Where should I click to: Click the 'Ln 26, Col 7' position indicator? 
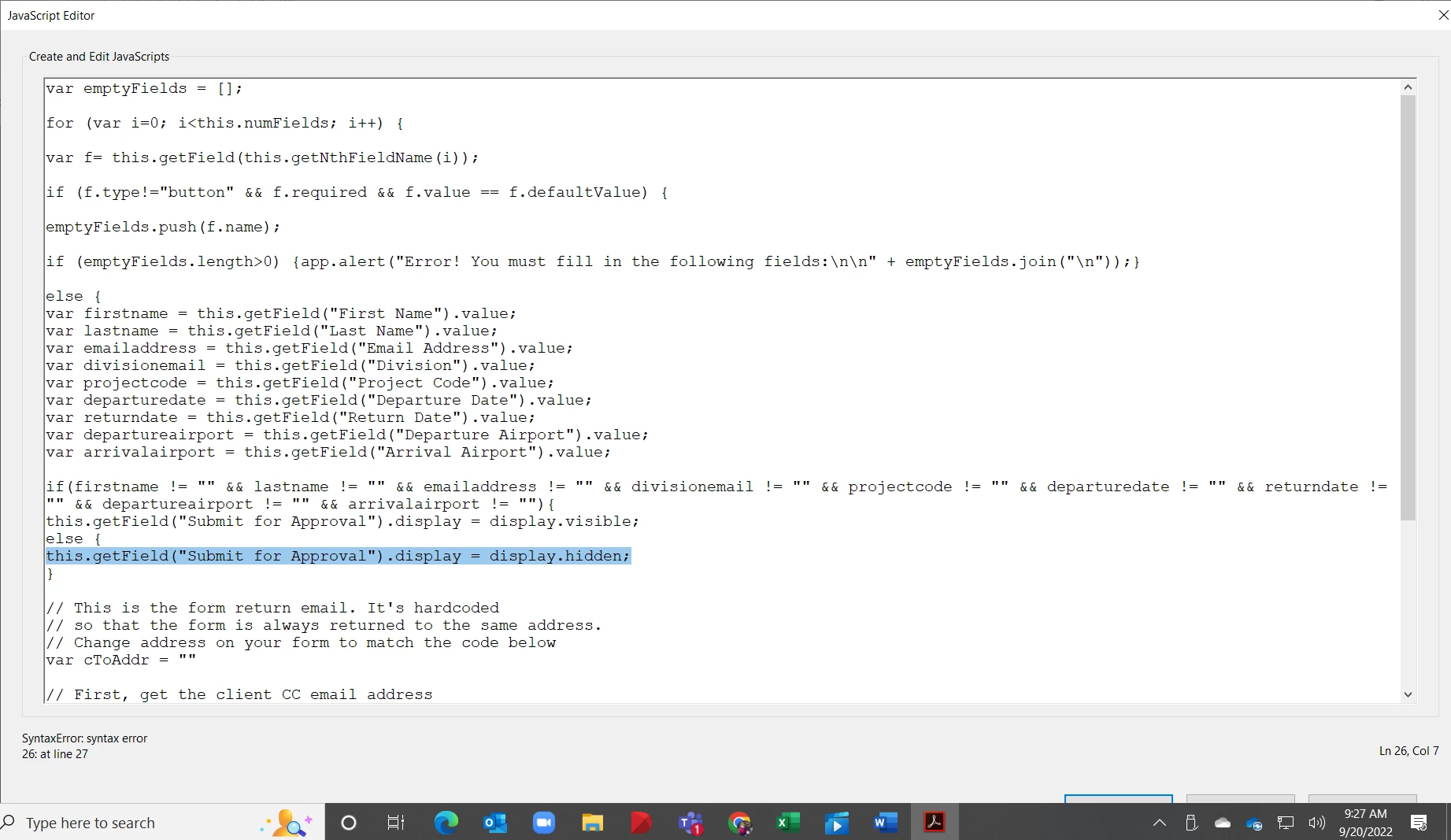[1408, 751]
